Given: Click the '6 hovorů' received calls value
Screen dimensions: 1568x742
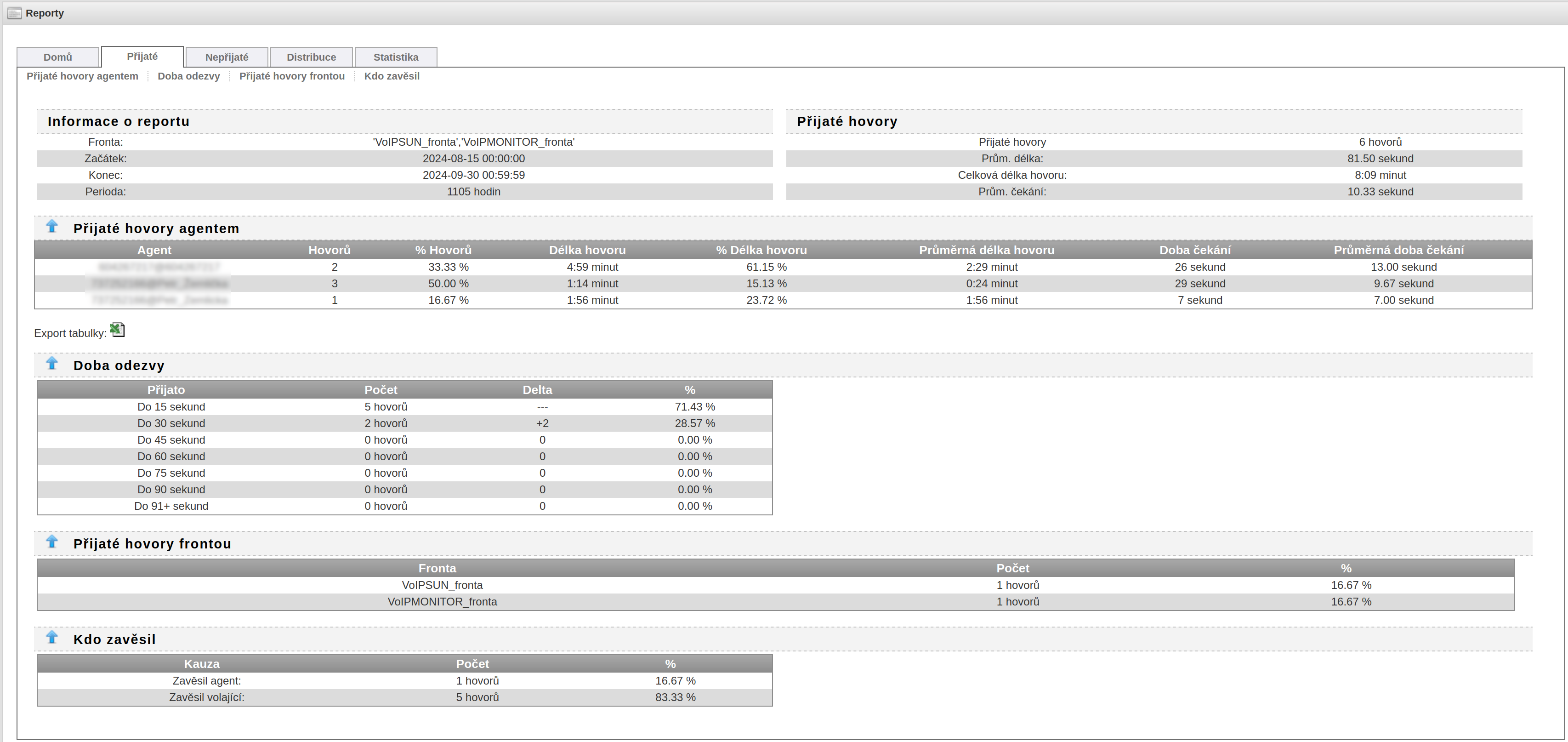Looking at the screenshot, I should coord(1380,142).
